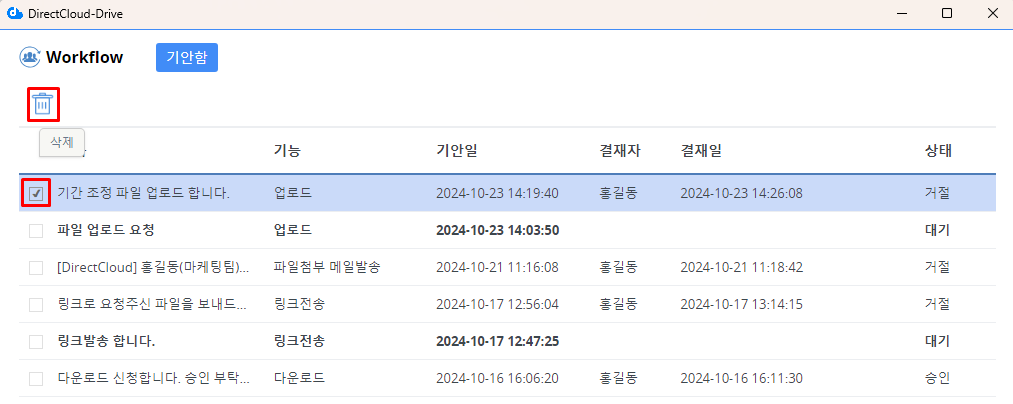This screenshot has width=1013, height=404.
Task: Tick checkbox for 링크로 요청주신 파일 row
Action: 36,304
